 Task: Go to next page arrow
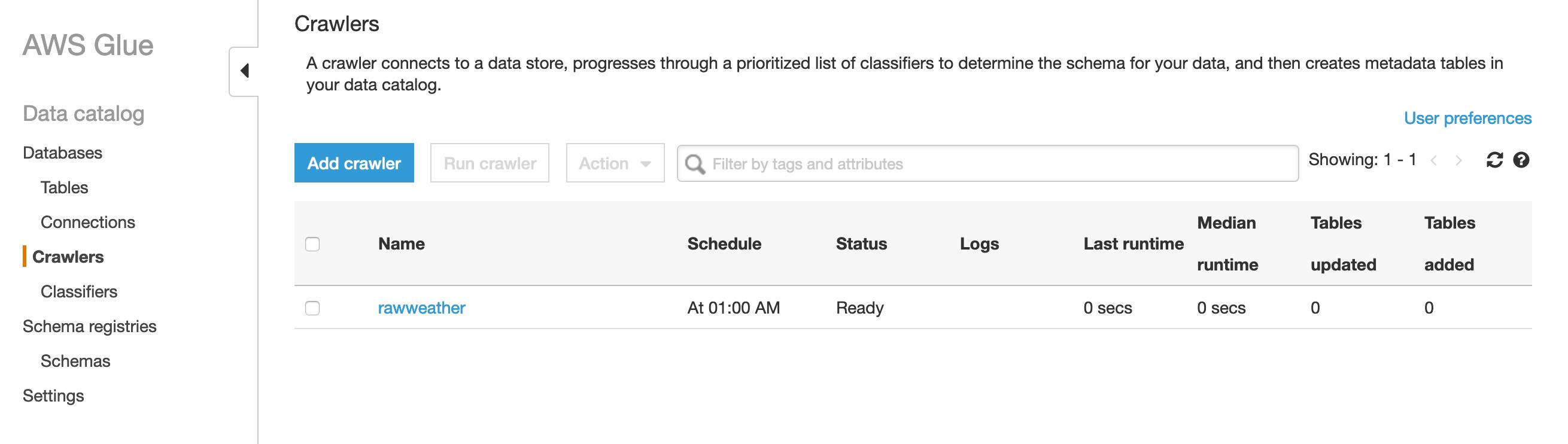pos(1458,160)
